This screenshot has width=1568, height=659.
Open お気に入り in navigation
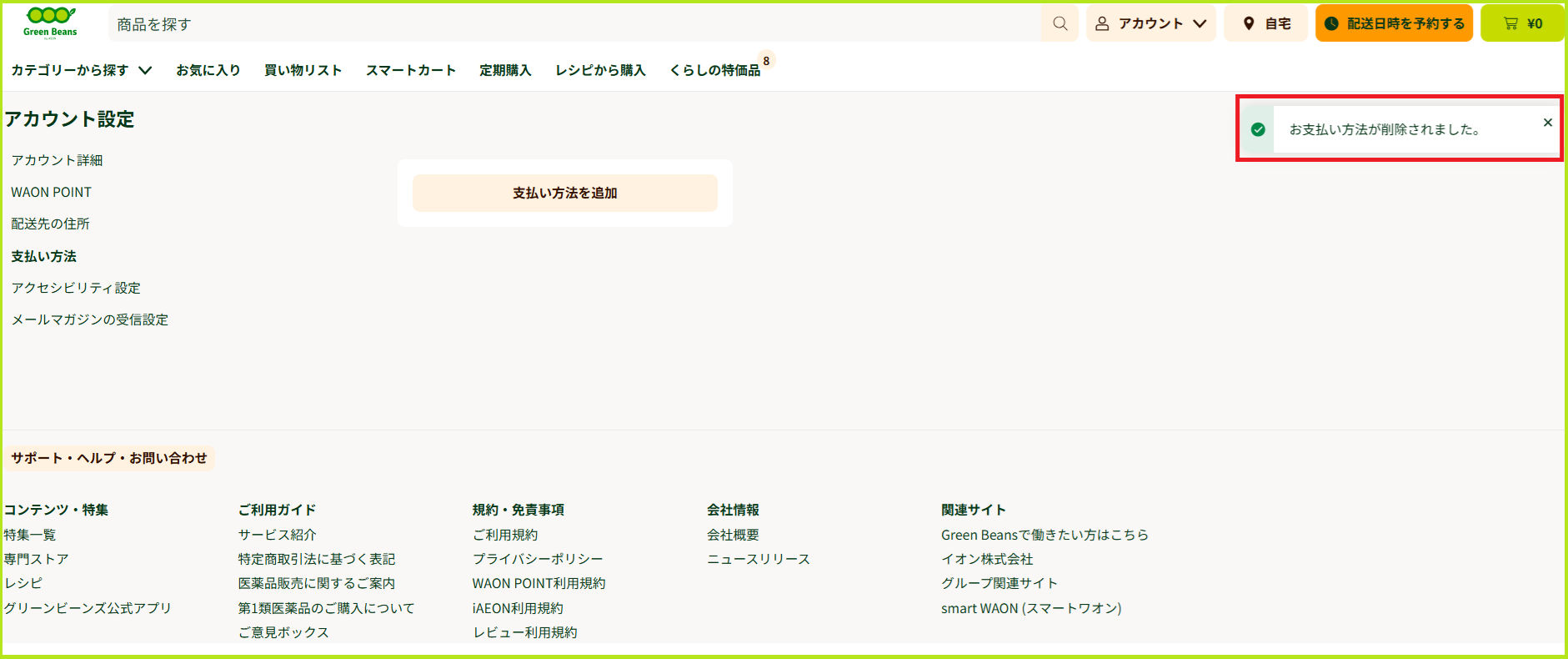[208, 70]
